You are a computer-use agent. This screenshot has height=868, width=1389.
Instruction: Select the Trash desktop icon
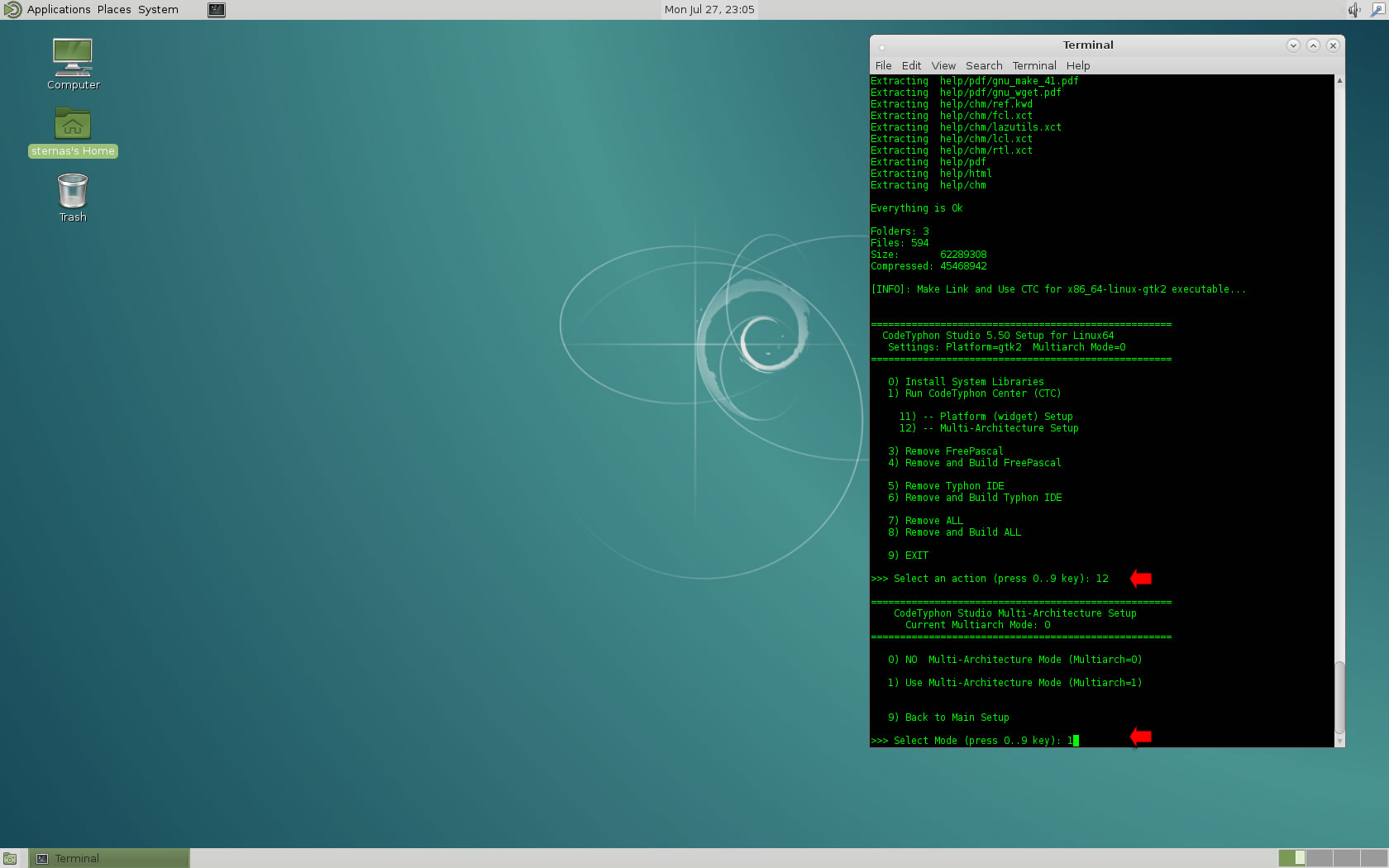click(x=73, y=198)
